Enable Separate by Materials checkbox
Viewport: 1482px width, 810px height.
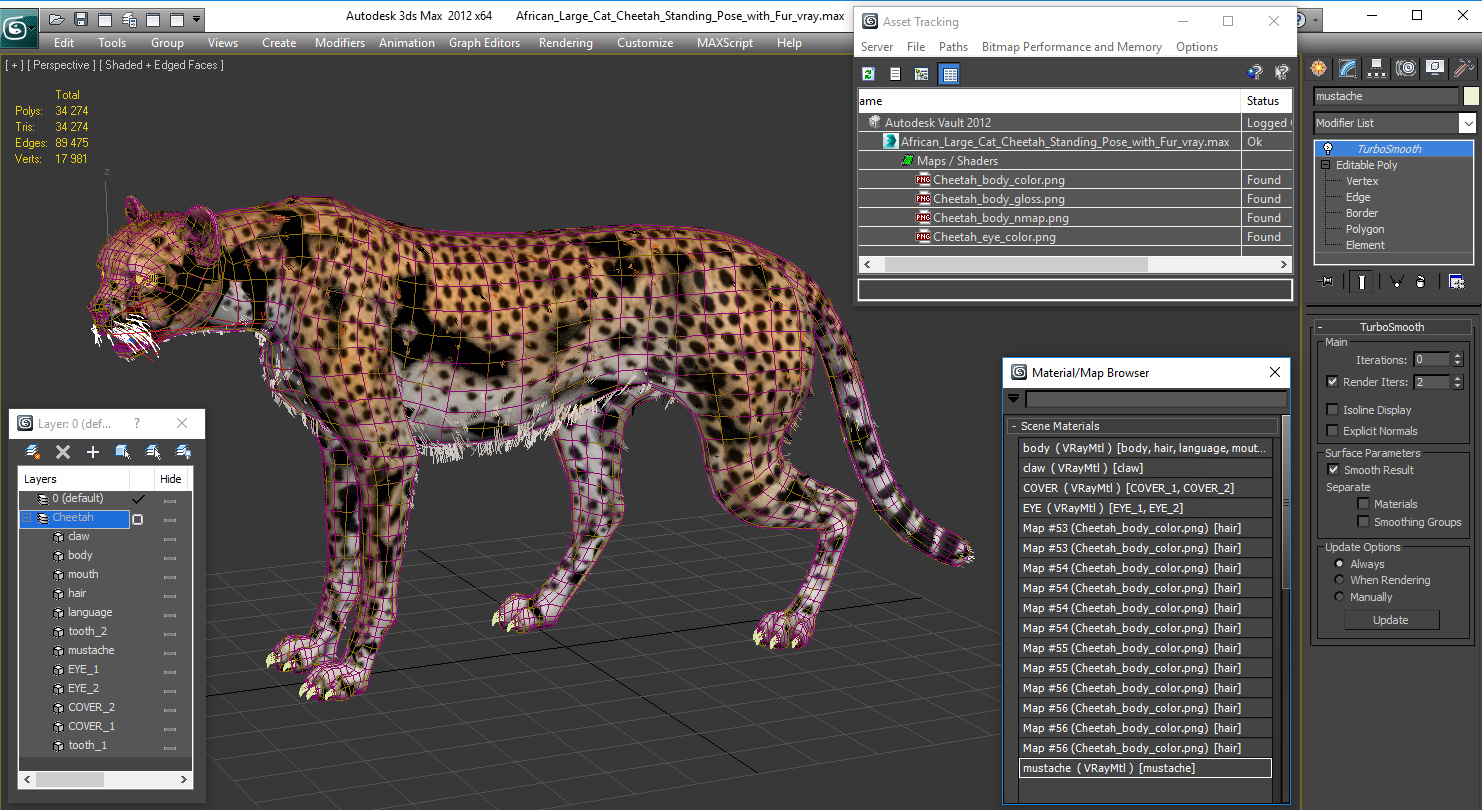[1363, 504]
